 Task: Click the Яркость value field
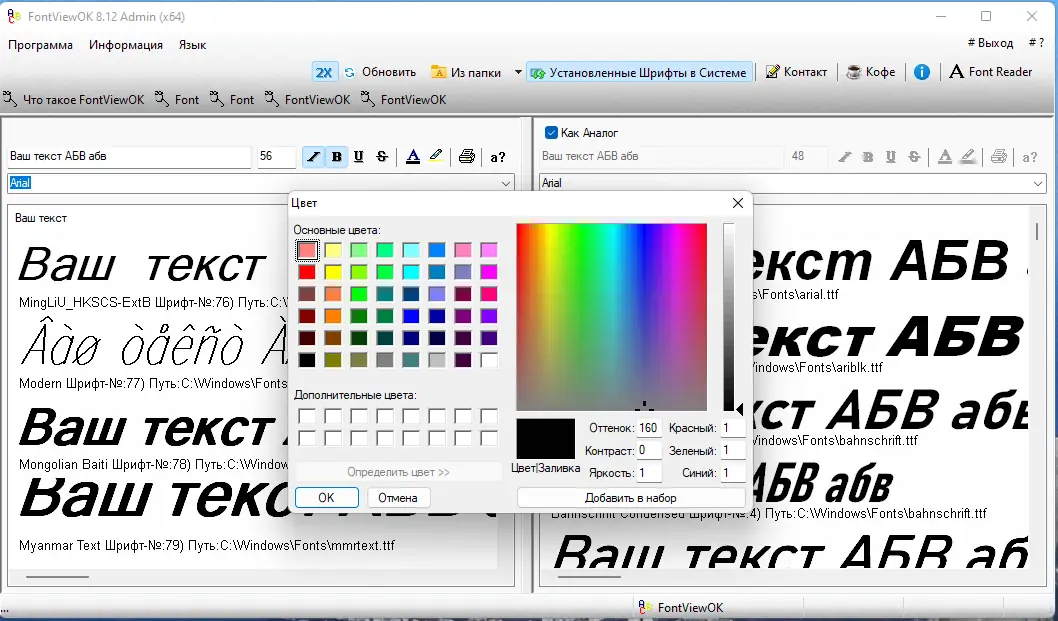click(648, 473)
